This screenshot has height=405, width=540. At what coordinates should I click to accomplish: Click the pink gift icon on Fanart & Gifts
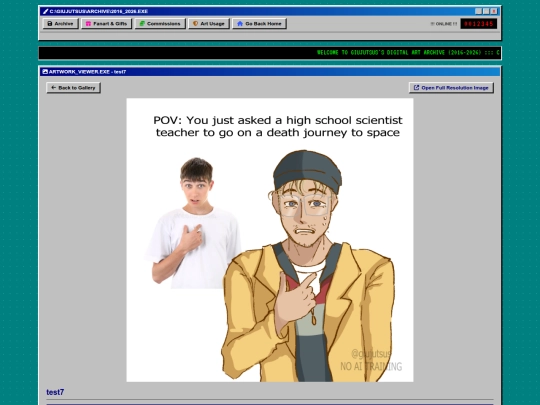coord(88,24)
